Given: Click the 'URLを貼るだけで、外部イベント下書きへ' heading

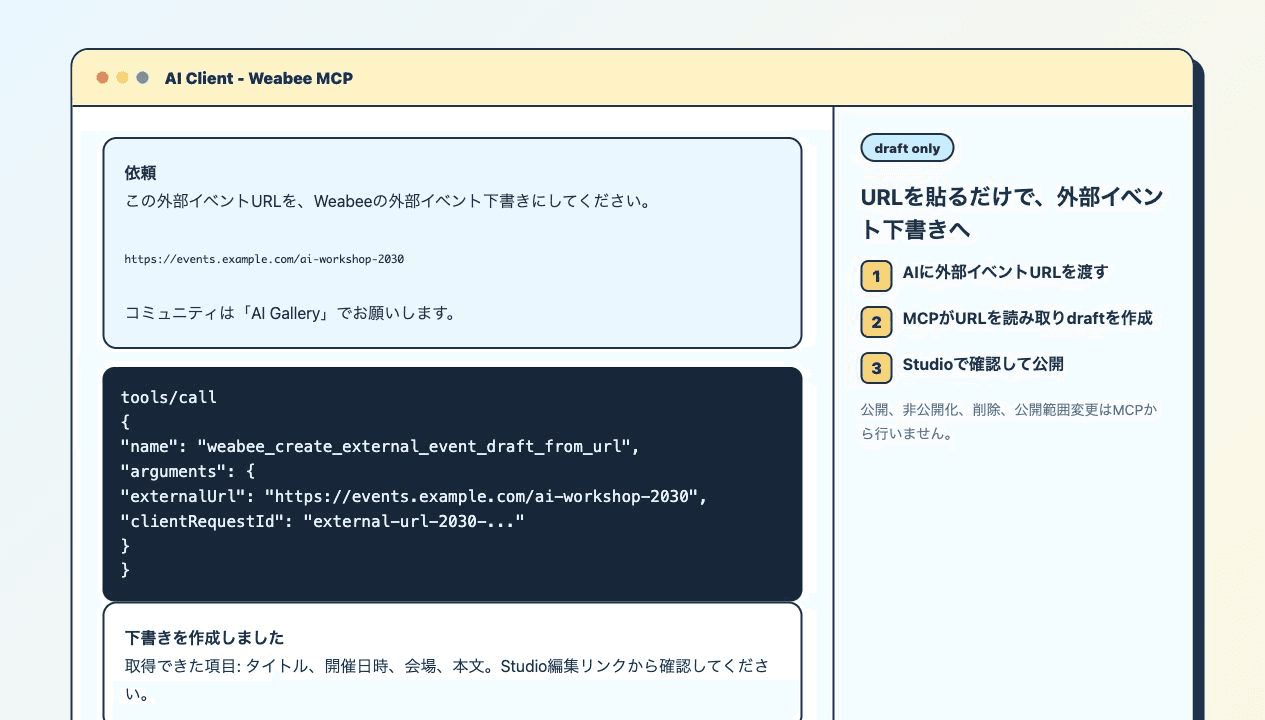Looking at the screenshot, I should click(x=1012, y=213).
